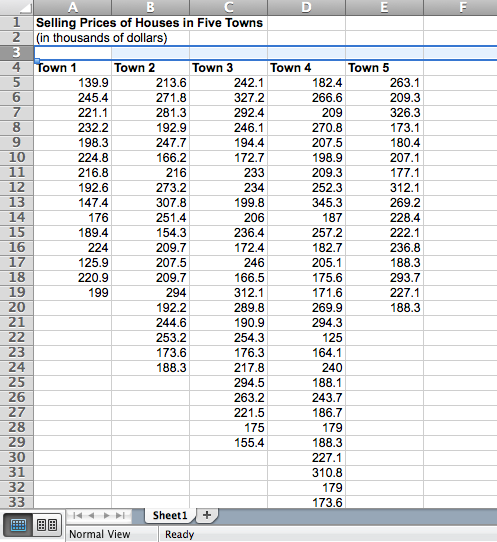Switch to Normal View icon
The width and height of the screenshot is (497, 542).
click(18, 525)
